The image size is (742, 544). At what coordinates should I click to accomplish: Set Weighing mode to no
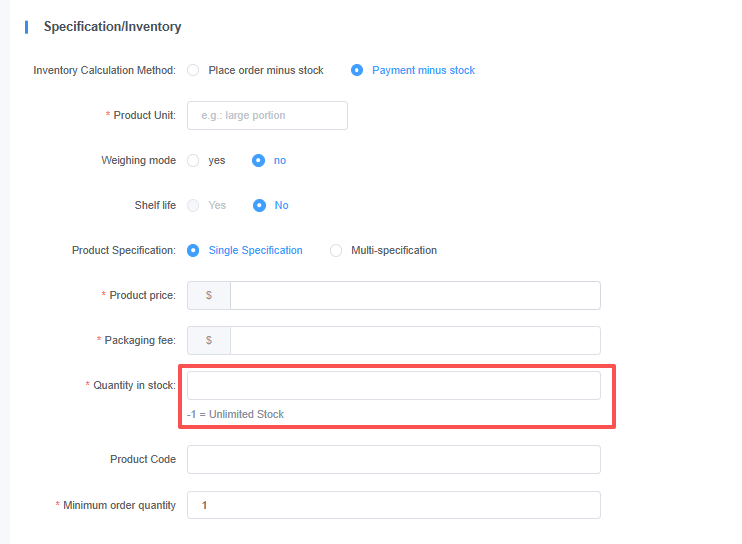click(x=259, y=161)
